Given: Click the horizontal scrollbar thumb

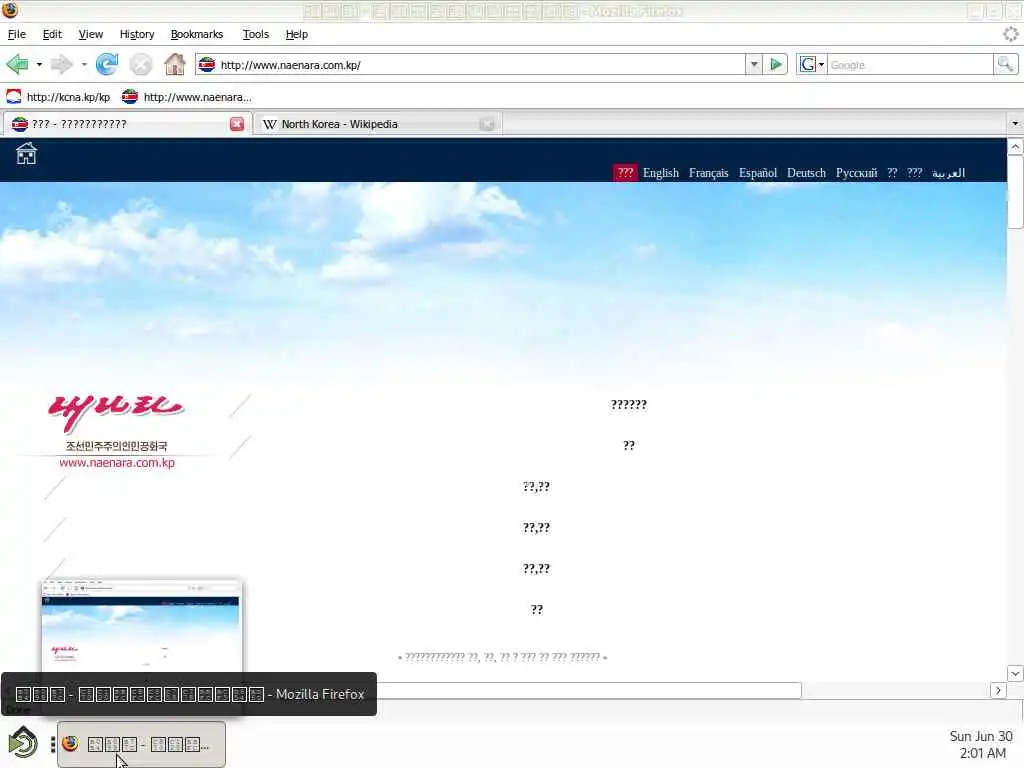Looking at the screenshot, I should [x=590, y=690].
